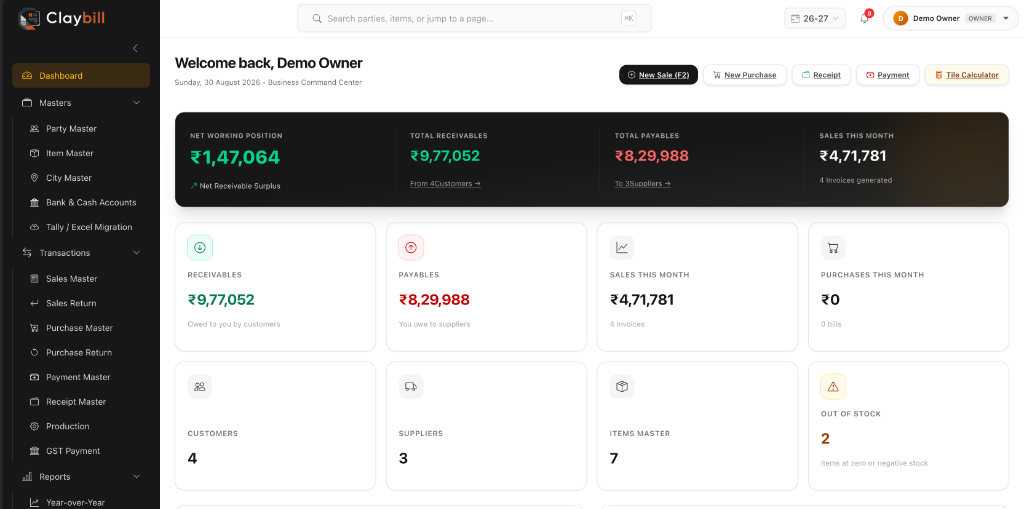Click the OWNER role badge
1024x509 pixels.
click(980, 18)
